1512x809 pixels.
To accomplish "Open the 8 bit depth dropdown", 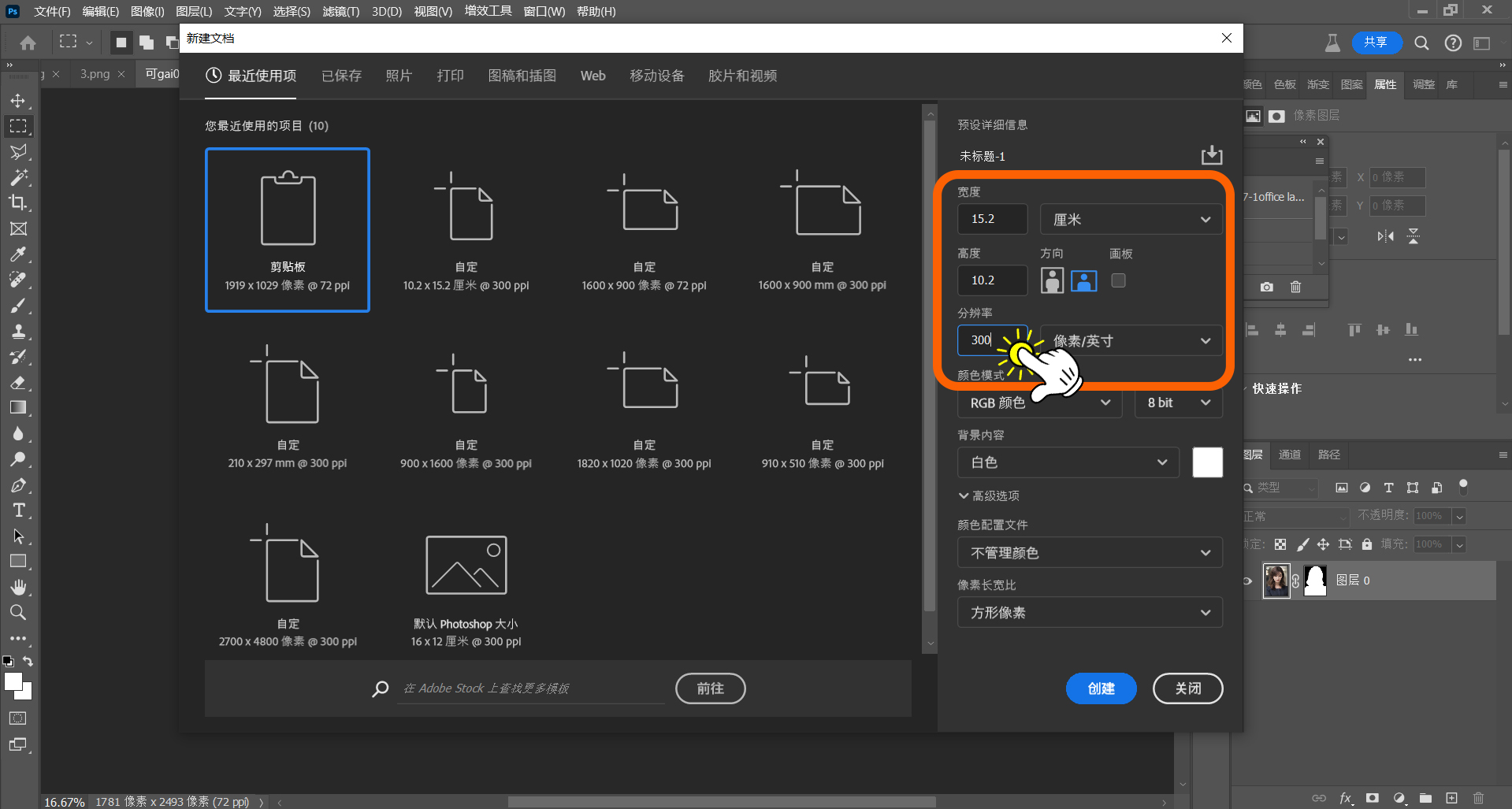I will point(1179,403).
